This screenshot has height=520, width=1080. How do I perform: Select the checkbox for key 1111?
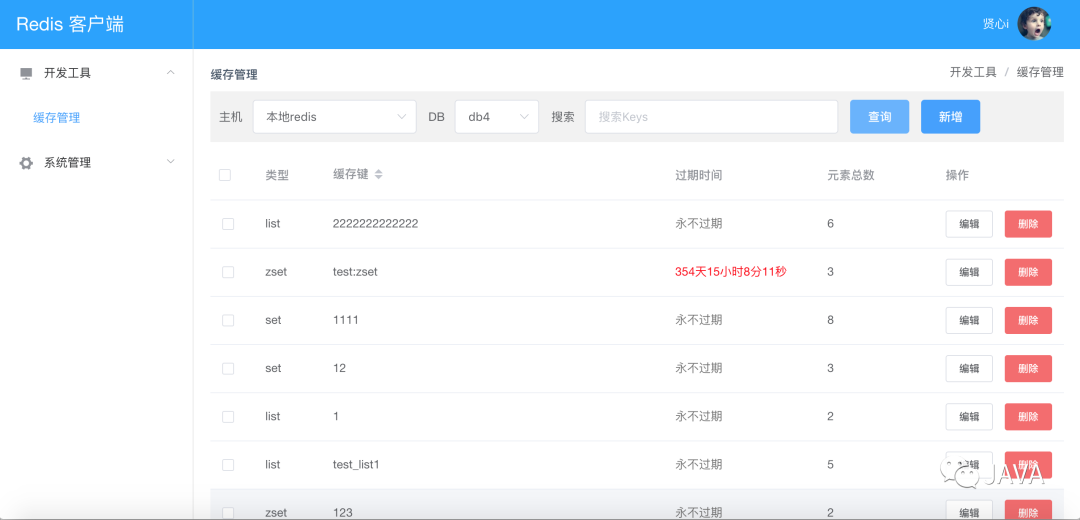coord(228,320)
